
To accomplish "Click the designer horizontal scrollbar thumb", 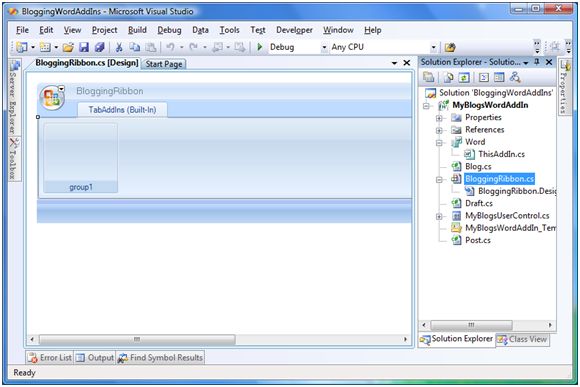I will point(137,339).
